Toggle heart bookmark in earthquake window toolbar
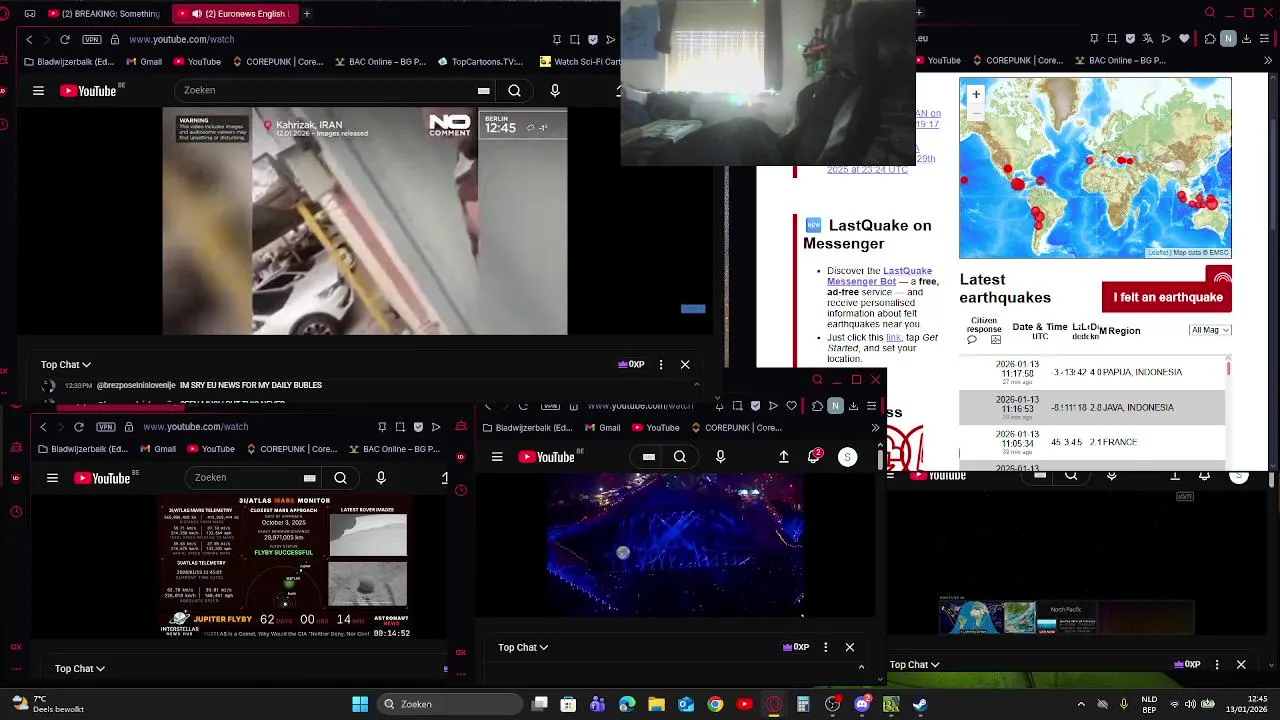Screen dimensions: 1280x720 tap(1185, 39)
